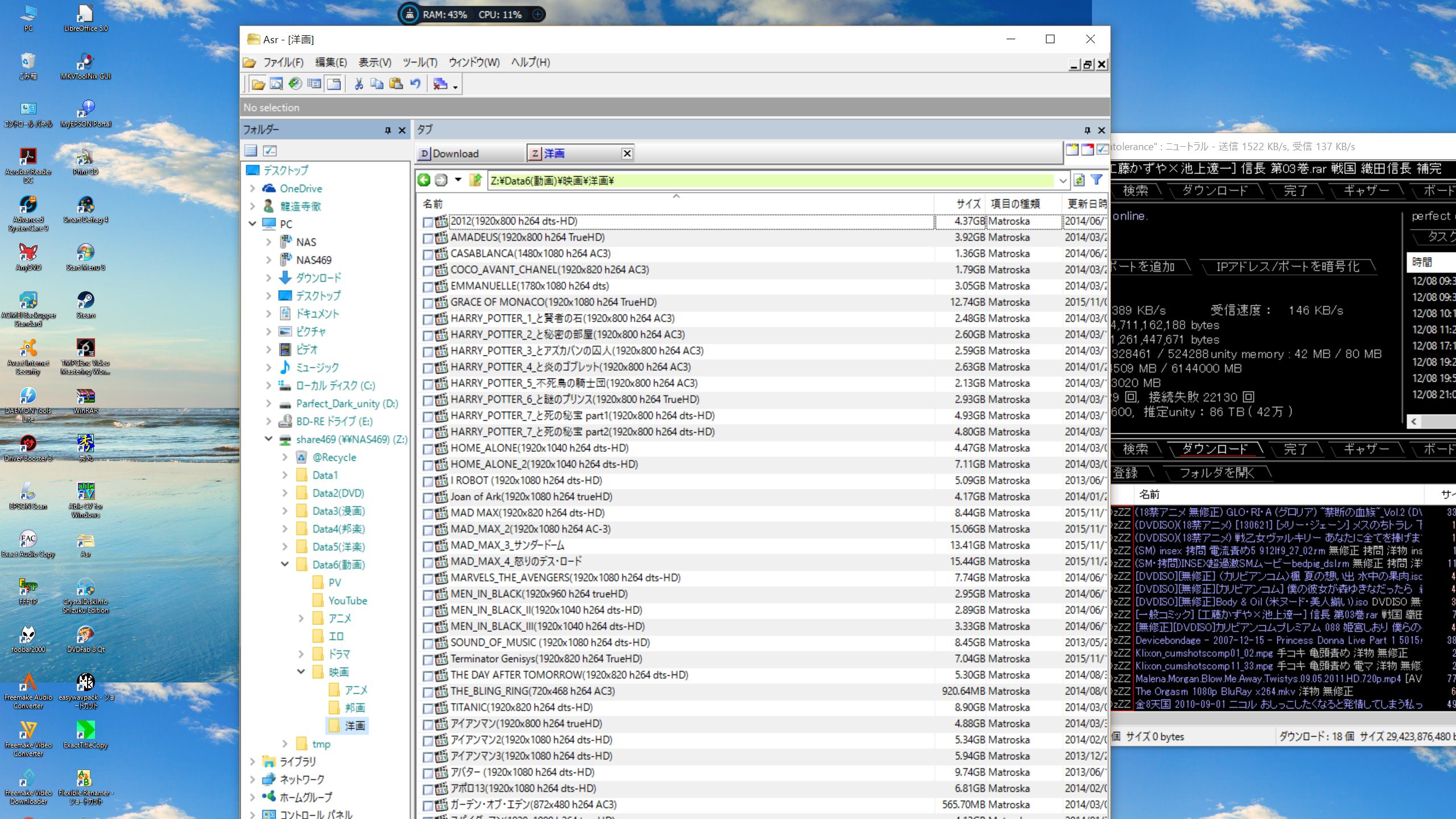Image resolution: width=1456 pixels, height=819 pixels.
Task: Click the tab window toolbar icon
Action: point(334,84)
